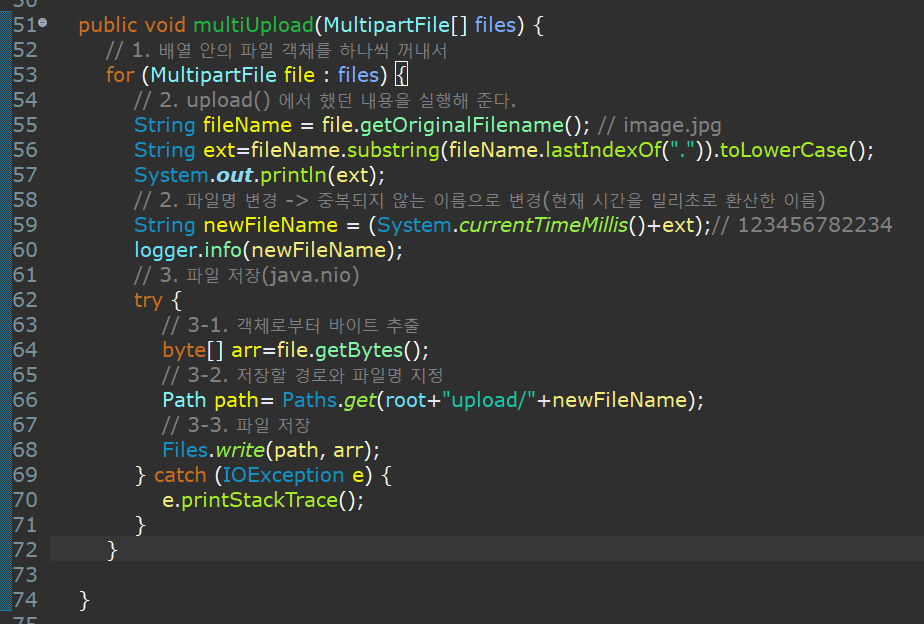Click the closing brace on line 74
Viewport: 924px width, 624px height.
pos(84,600)
